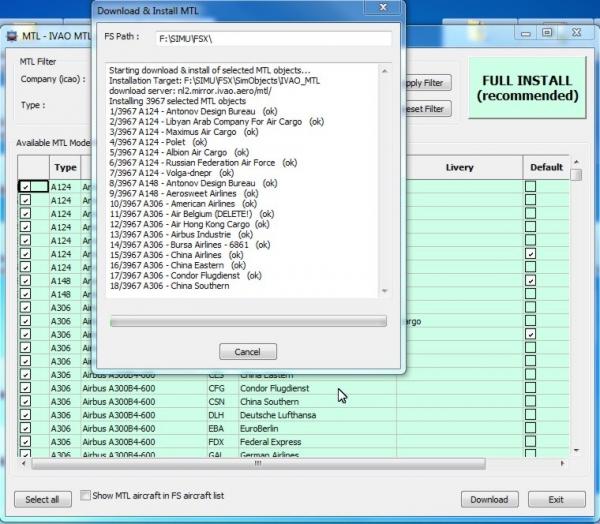Check Default box for Condor Flugdienst row
Viewport: 600px width, 524px height.
click(x=530, y=388)
